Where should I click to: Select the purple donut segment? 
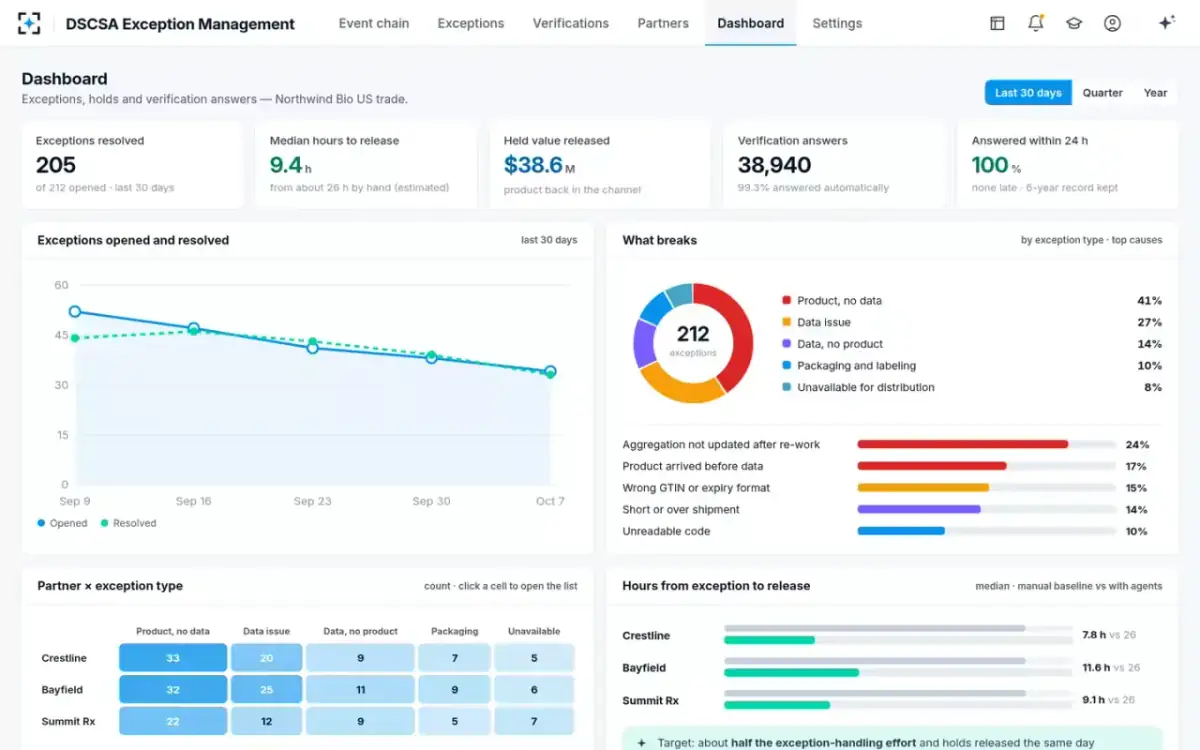(644, 343)
